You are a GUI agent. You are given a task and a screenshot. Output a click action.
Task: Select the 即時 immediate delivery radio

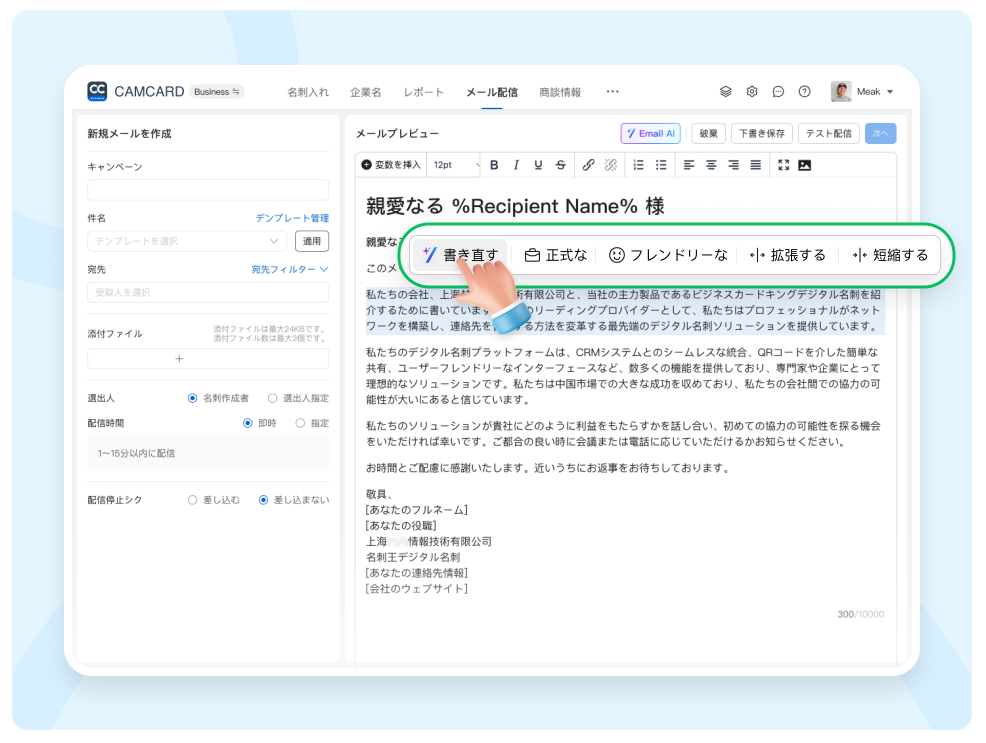coord(248,423)
